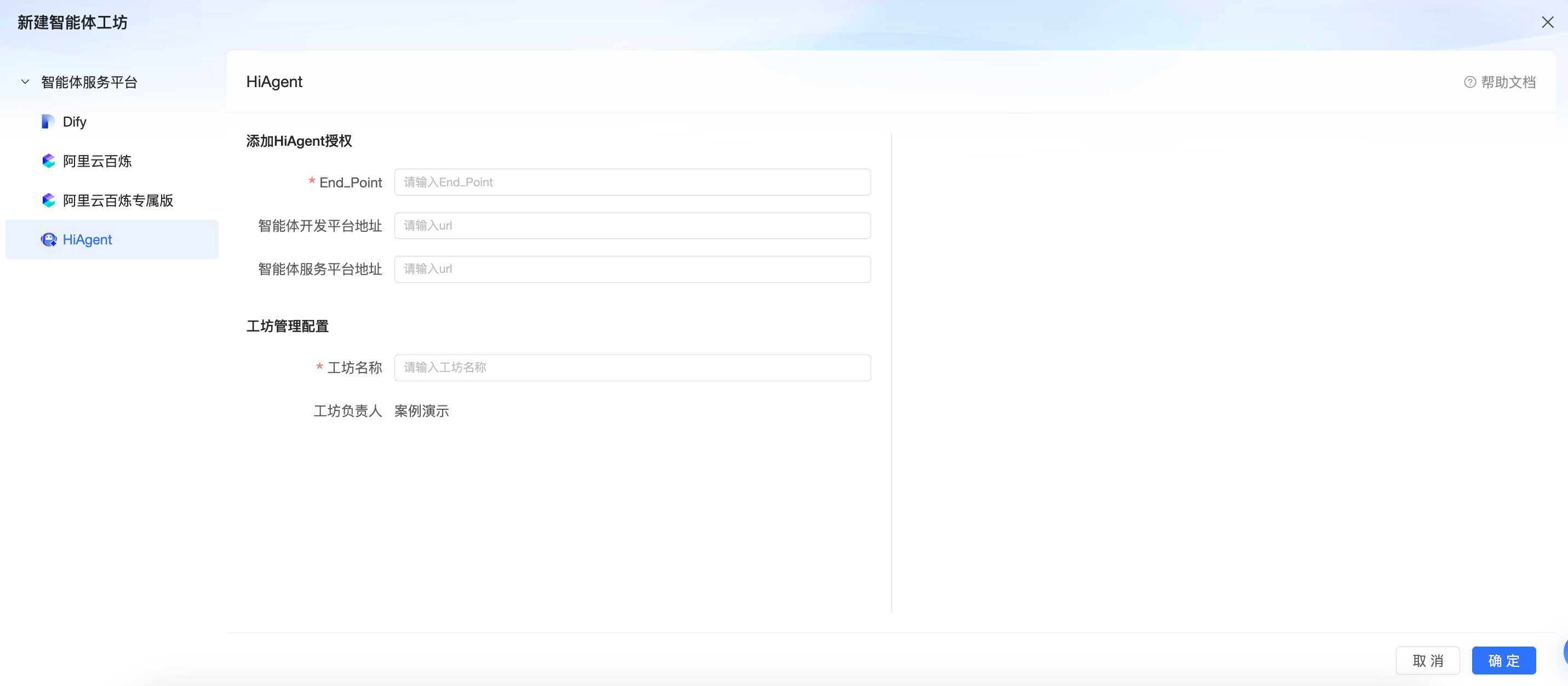Image resolution: width=1568 pixels, height=686 pixels.
Task: Click the 工坊负责人 label
Action: tap(347, 411)
